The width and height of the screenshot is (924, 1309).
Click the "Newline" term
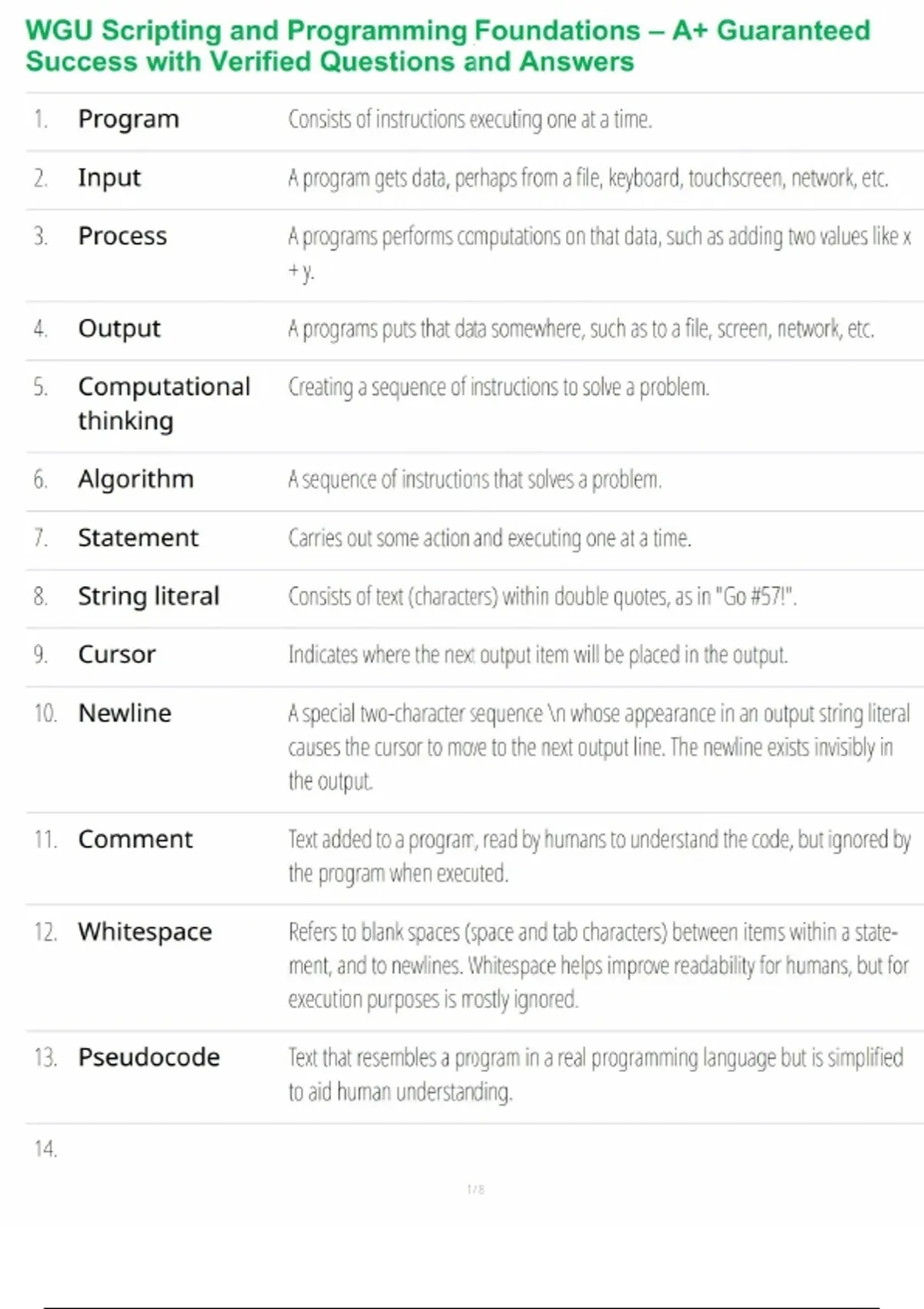tap(125, 713)
